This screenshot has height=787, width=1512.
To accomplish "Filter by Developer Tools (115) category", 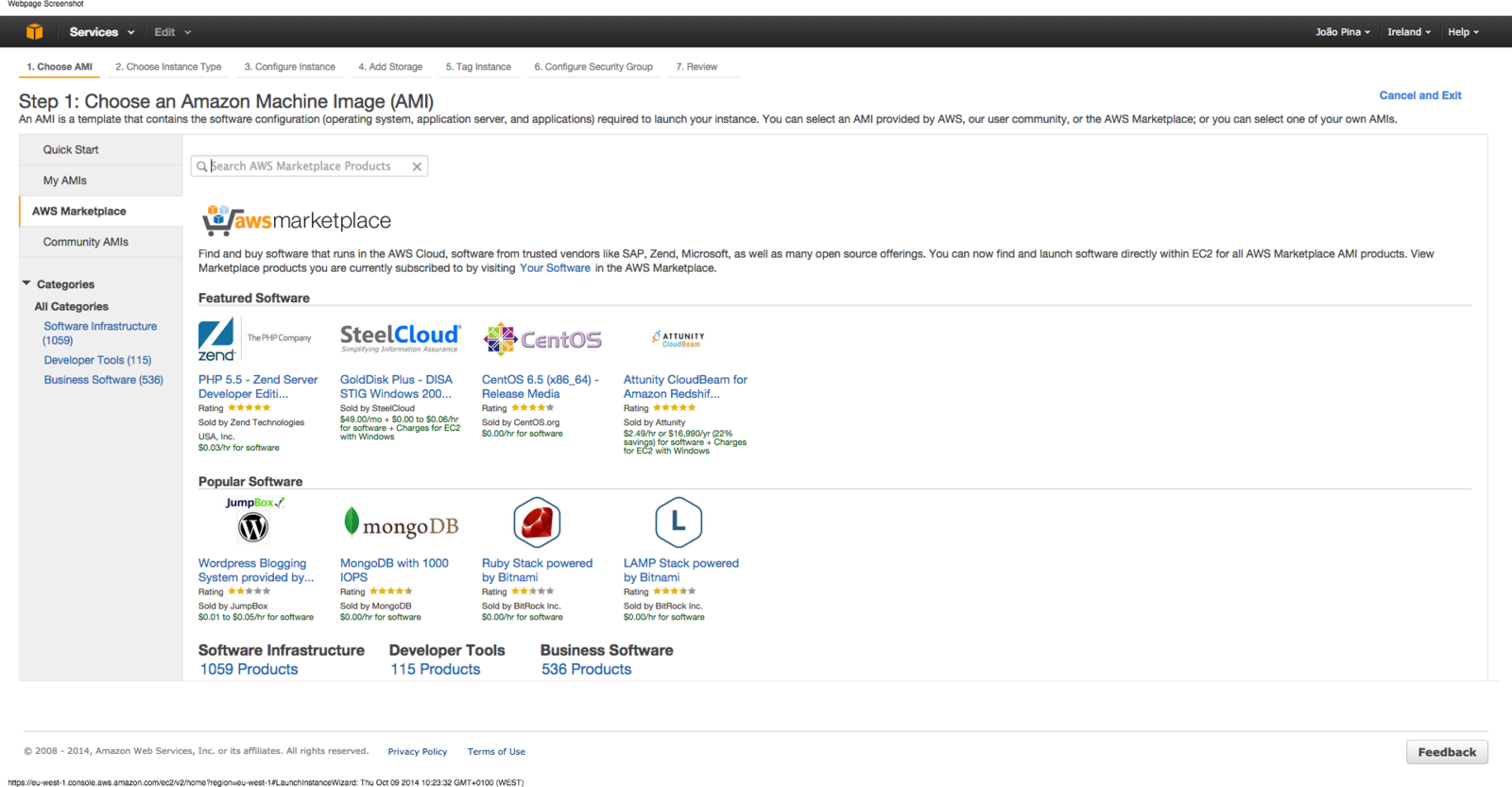I will coord(97,360).
